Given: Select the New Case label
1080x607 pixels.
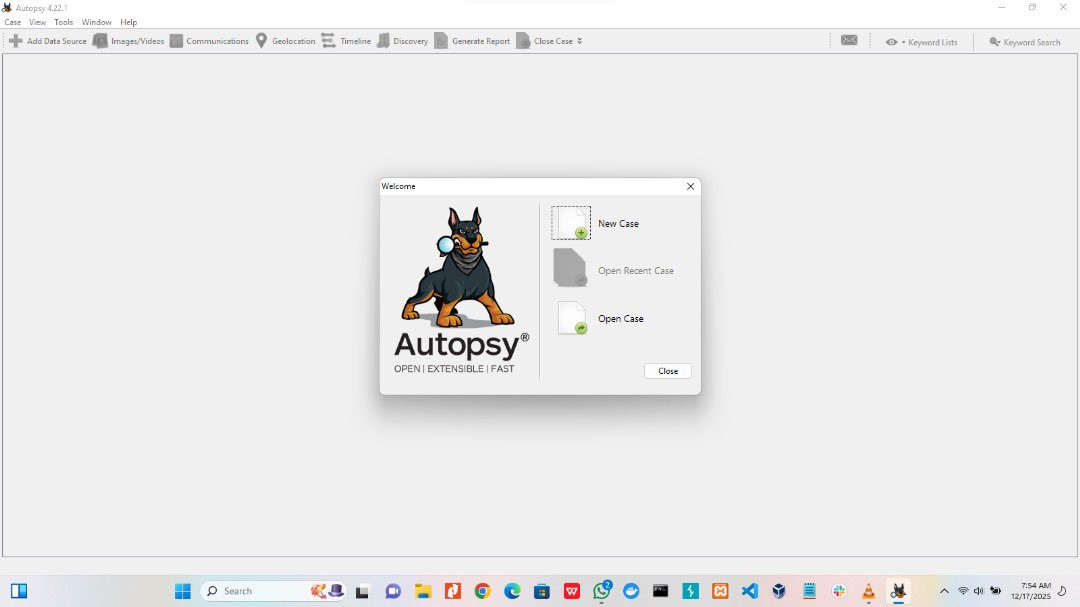Looking at the screenshot, I should coord(618,224).
